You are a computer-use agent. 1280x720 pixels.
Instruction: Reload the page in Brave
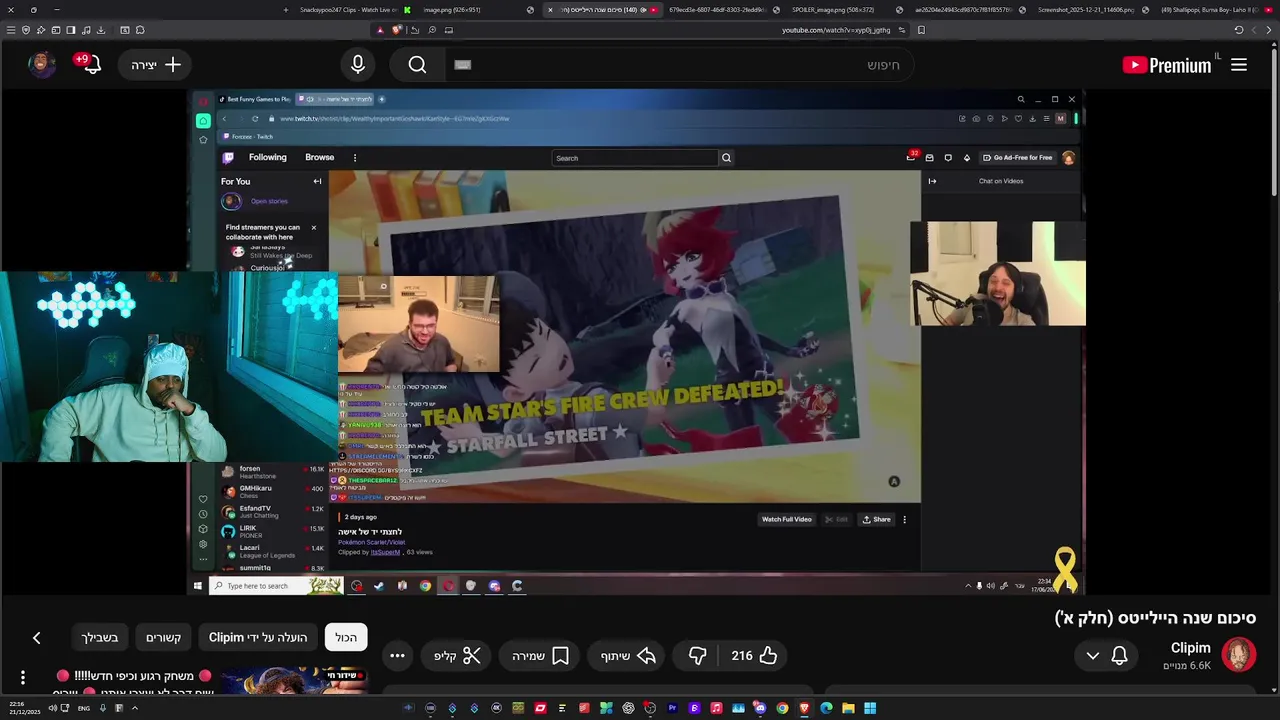1238,30
